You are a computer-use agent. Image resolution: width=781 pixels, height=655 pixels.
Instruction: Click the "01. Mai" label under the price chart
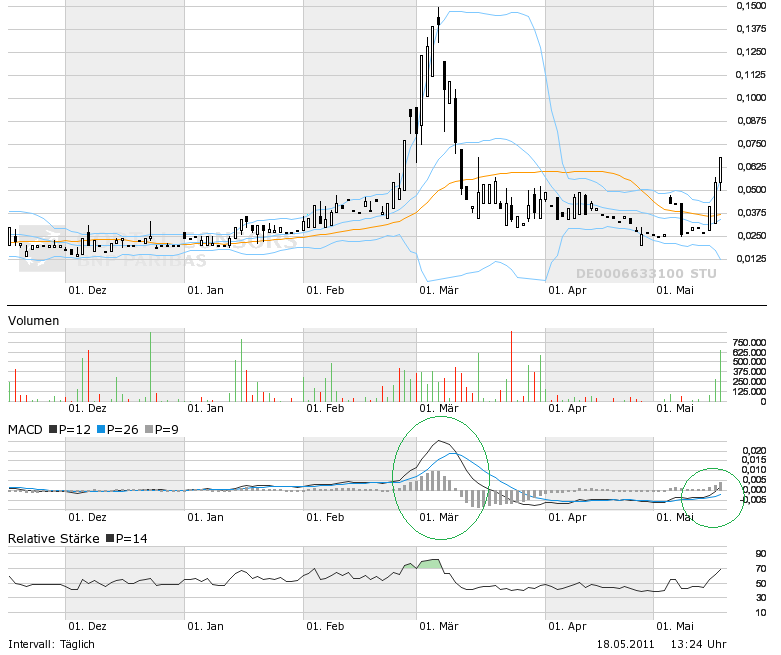tap(675, 290)
